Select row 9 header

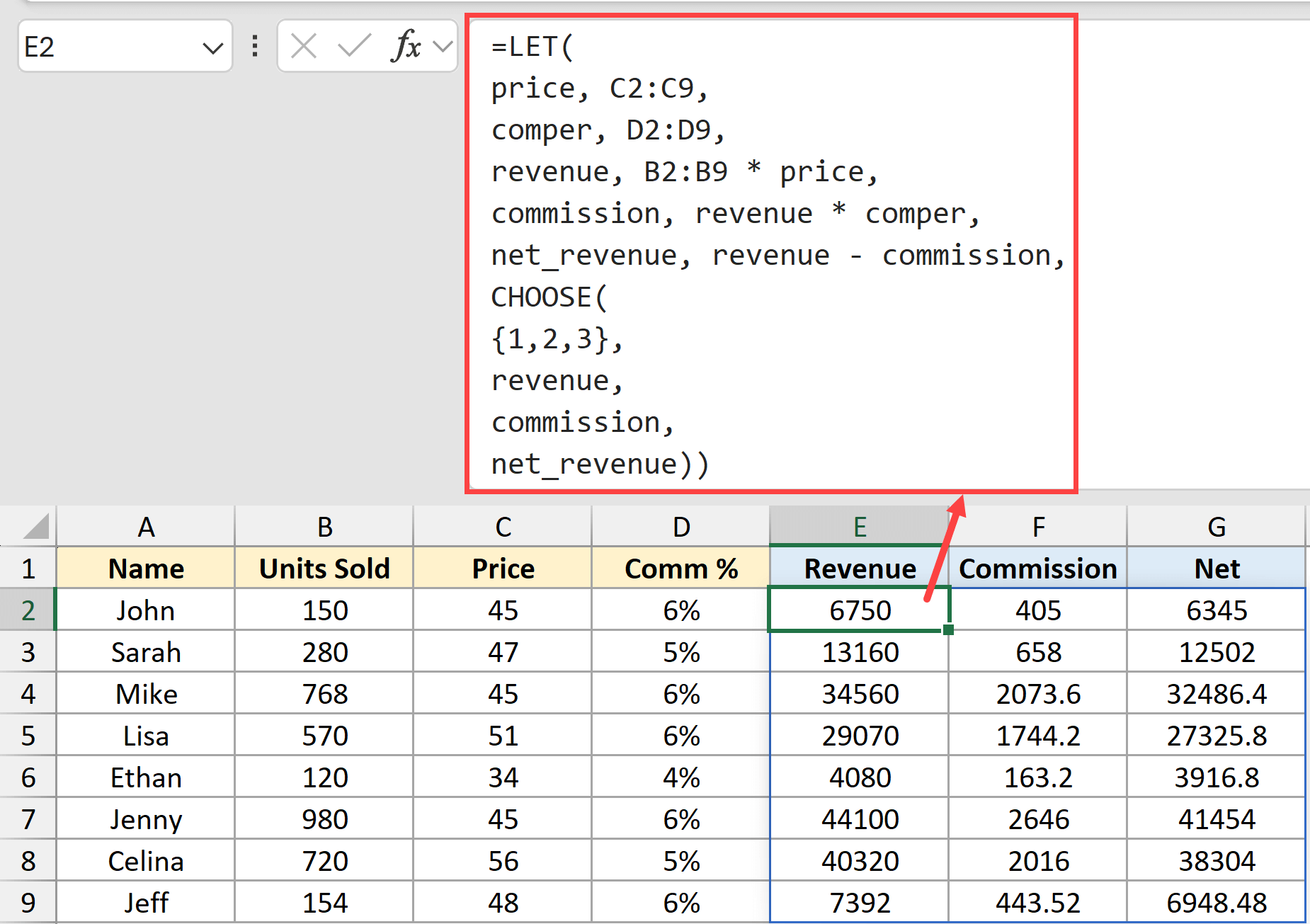coord(28,902)
